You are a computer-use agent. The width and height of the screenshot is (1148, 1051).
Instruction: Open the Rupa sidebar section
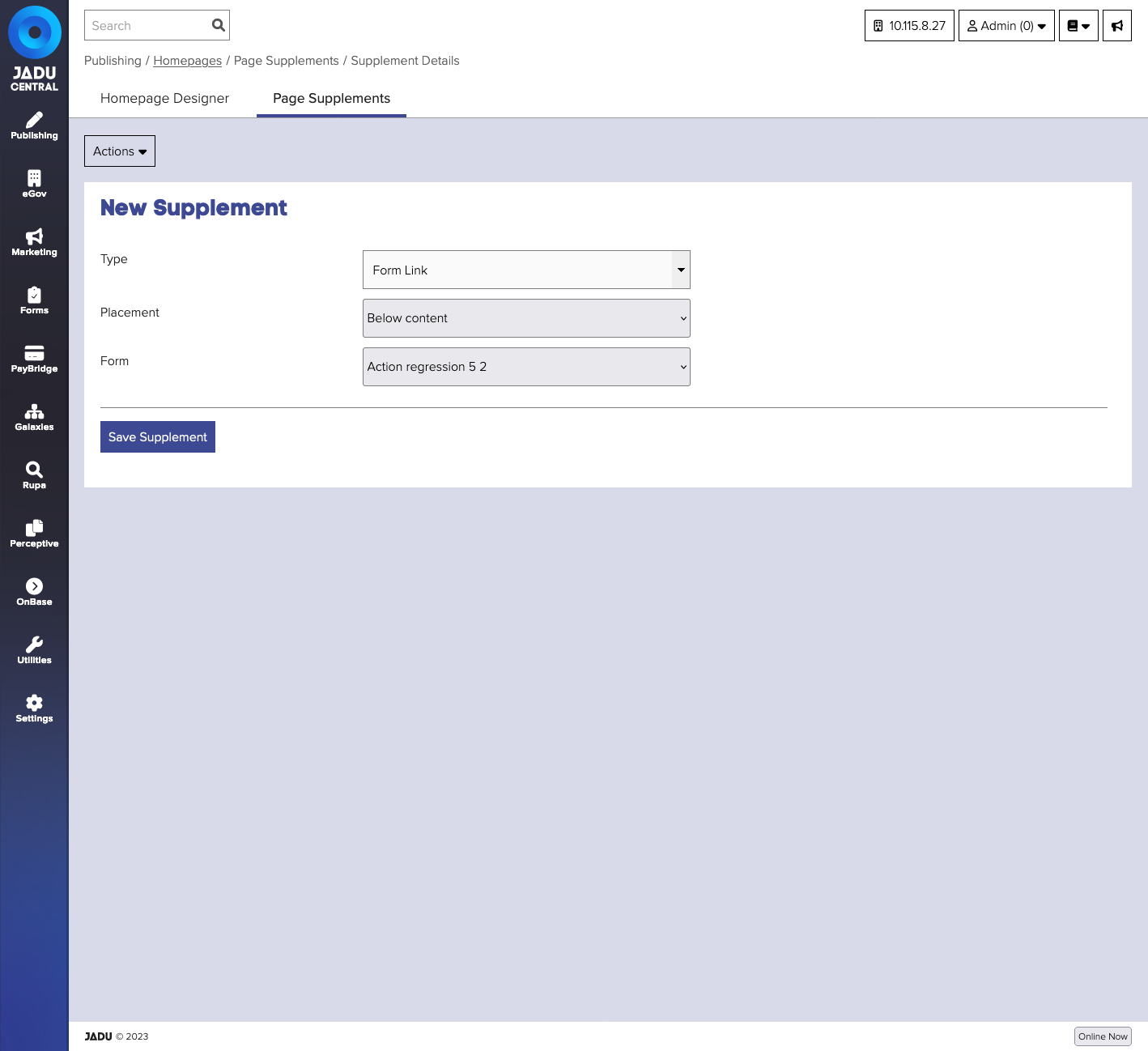34,476
